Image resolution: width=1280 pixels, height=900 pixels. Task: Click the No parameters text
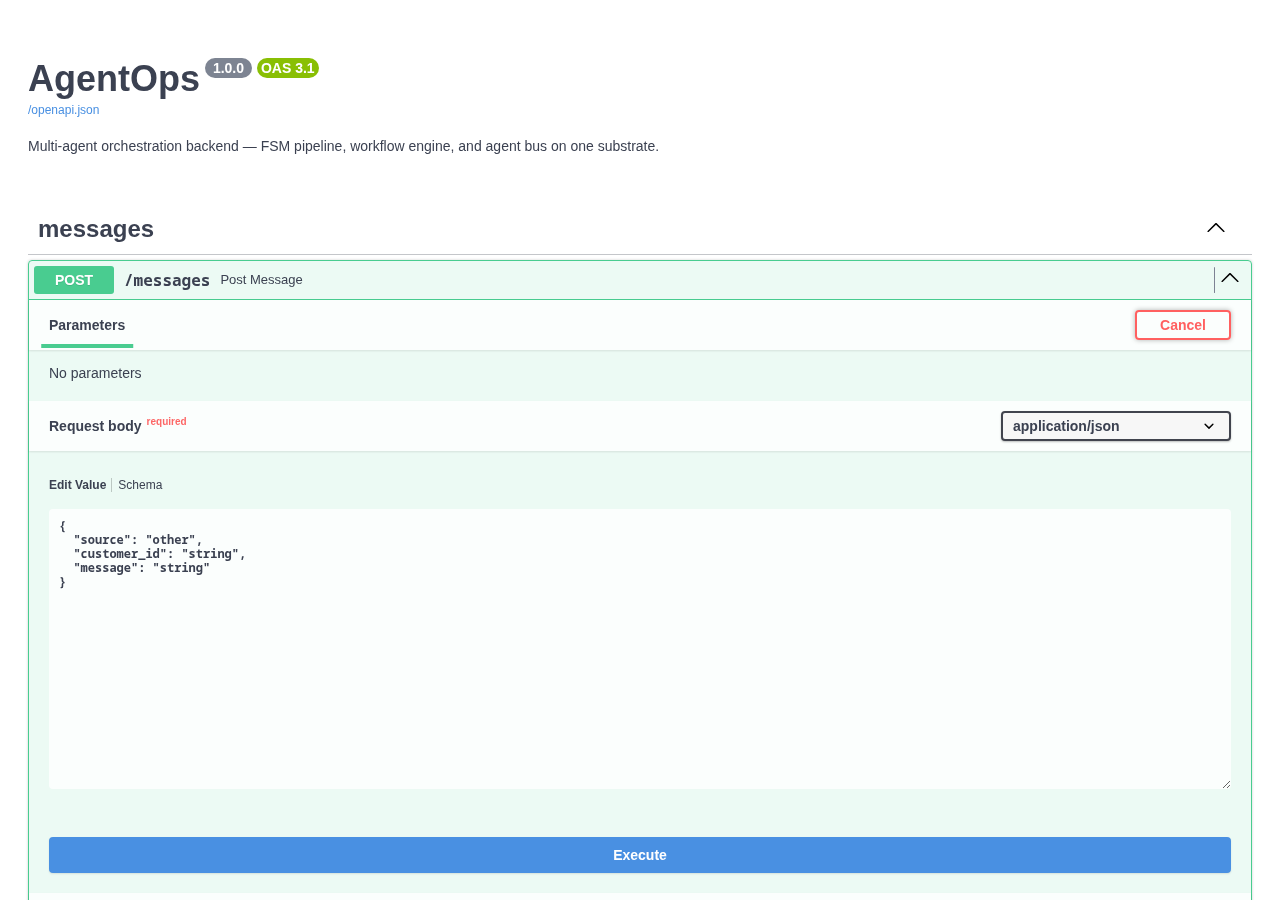click(x=95, y=373)
